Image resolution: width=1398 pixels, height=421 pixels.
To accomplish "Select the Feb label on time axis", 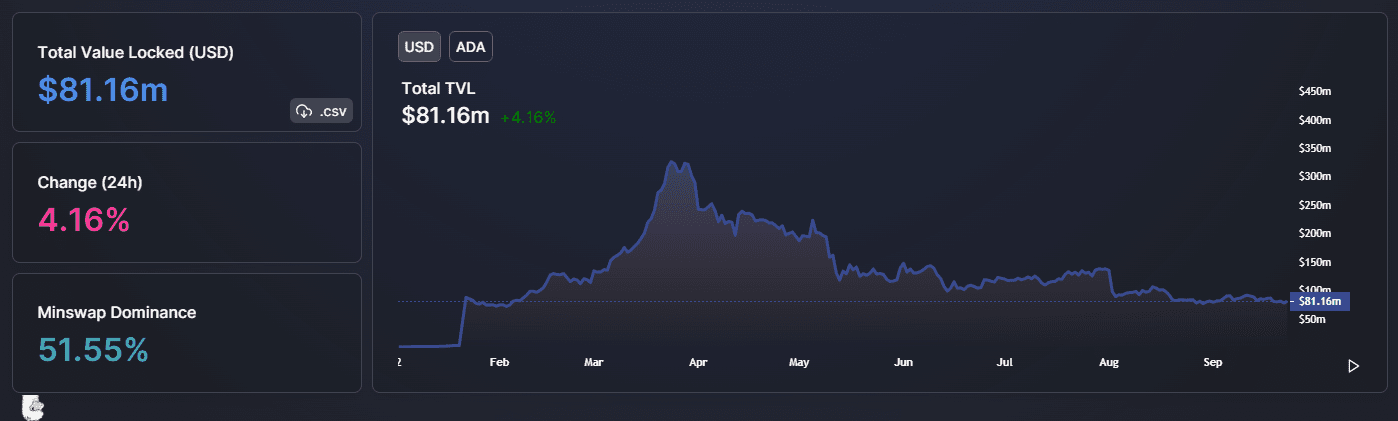I will click(x=500, y=362).
